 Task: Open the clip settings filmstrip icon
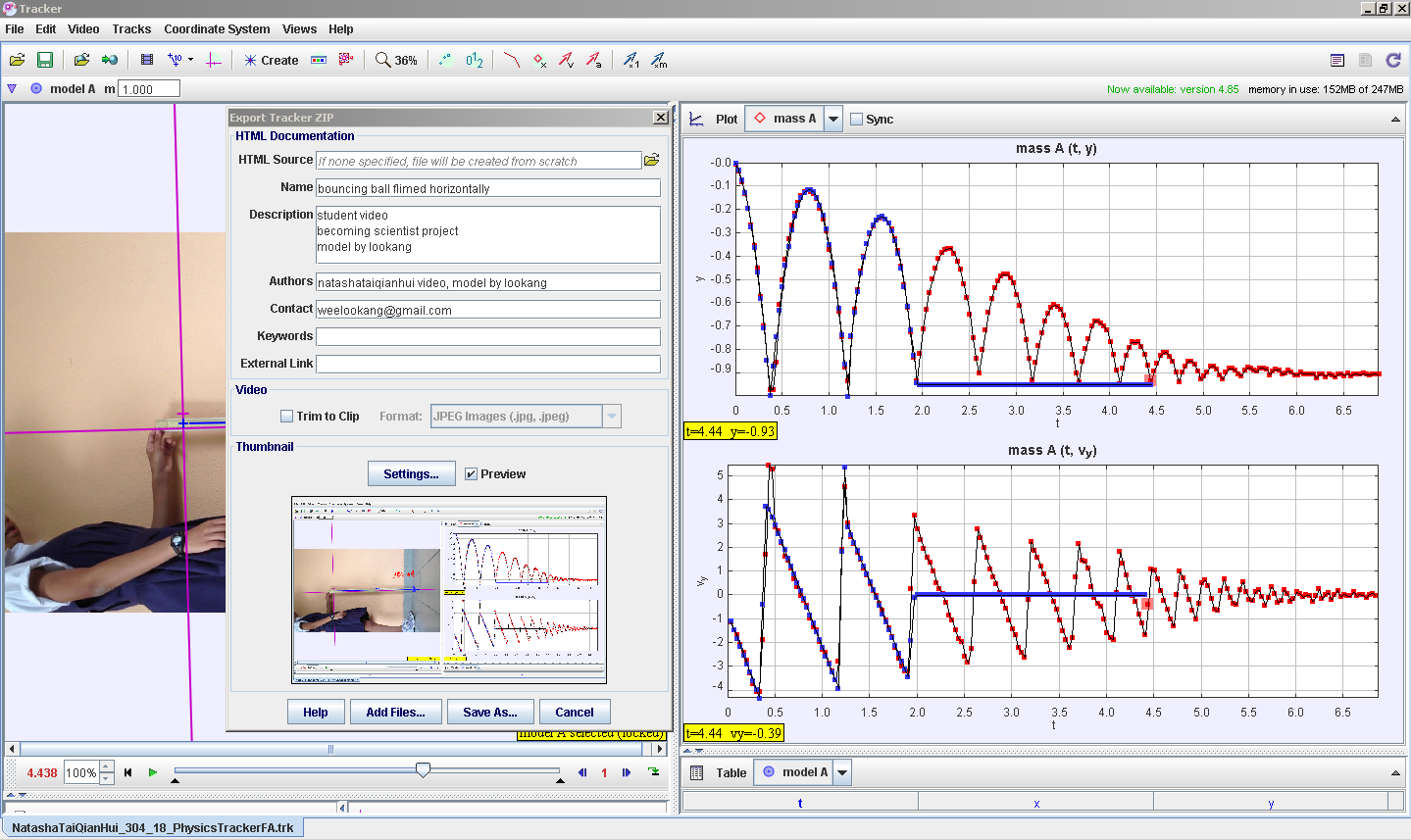coord(147,60)
